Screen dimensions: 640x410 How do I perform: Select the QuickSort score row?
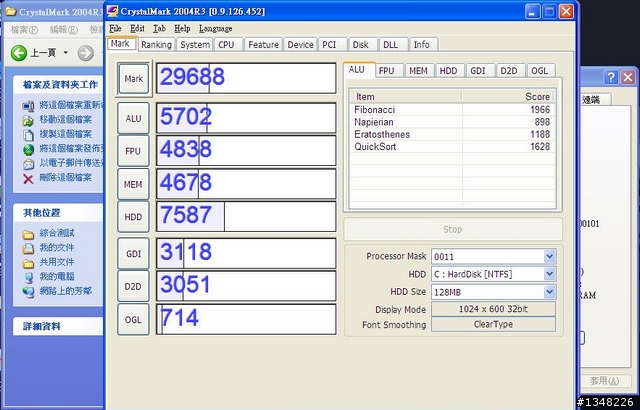pyautogui.click(x=452, y=146)
